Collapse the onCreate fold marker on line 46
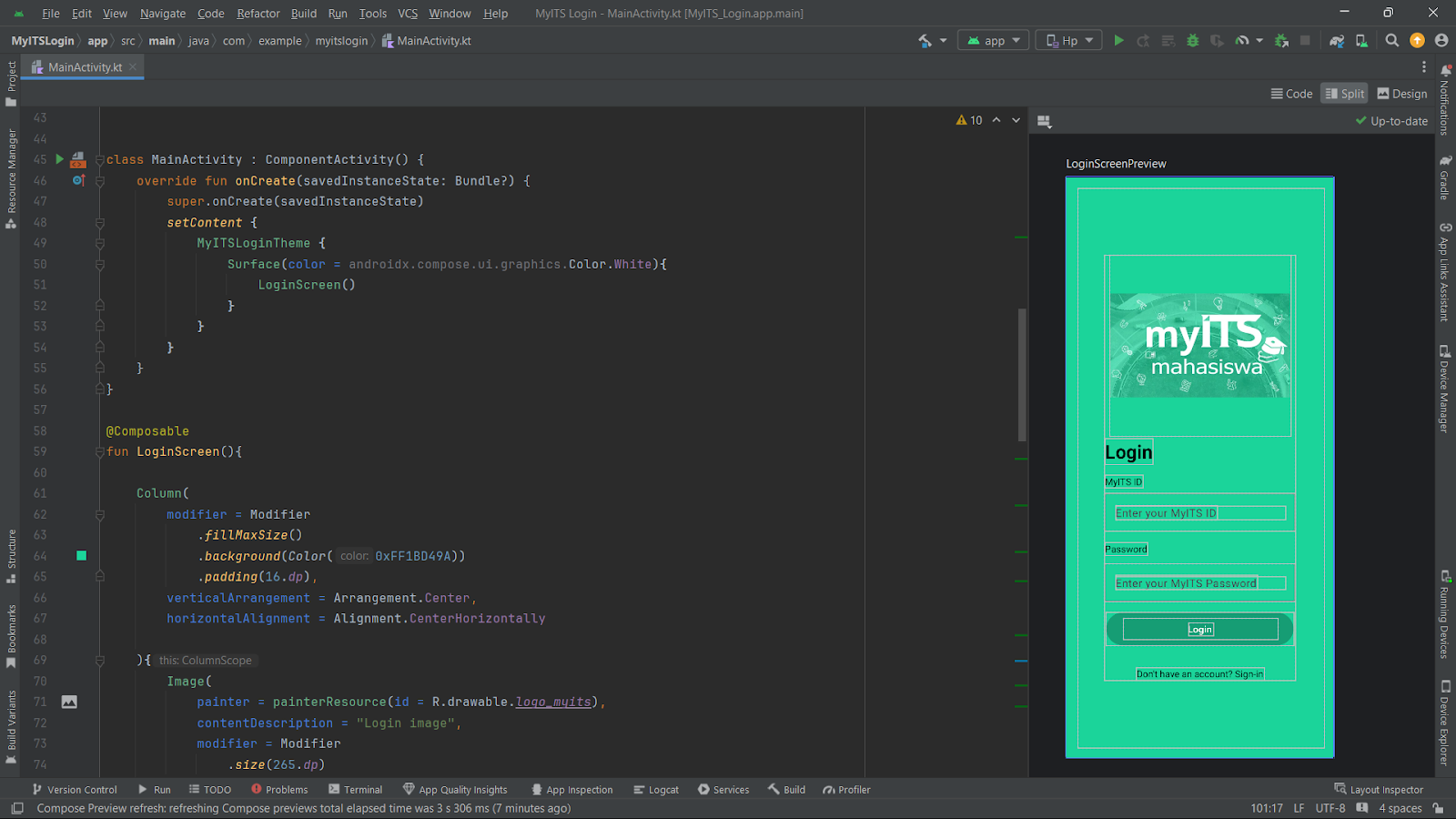 99,181
